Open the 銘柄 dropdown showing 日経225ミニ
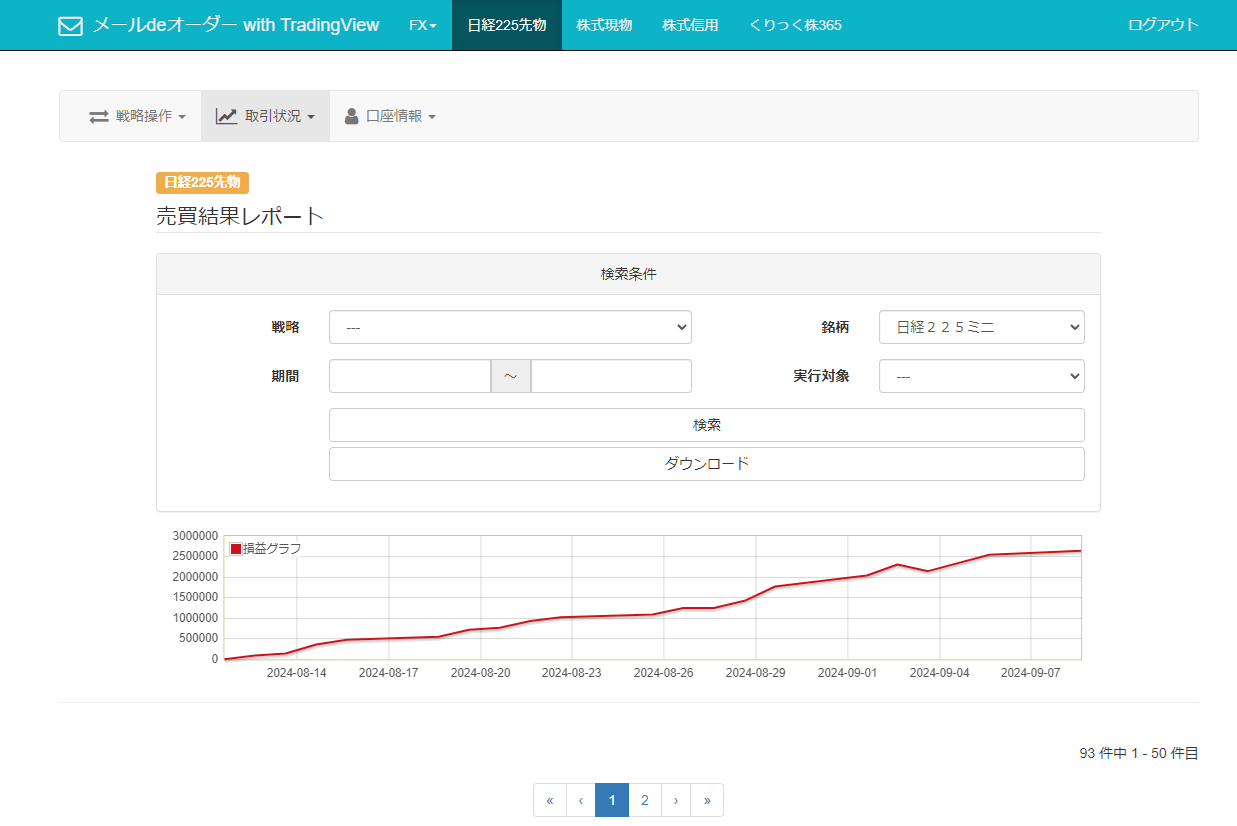The image size is (1237, 826). (981, 327)
